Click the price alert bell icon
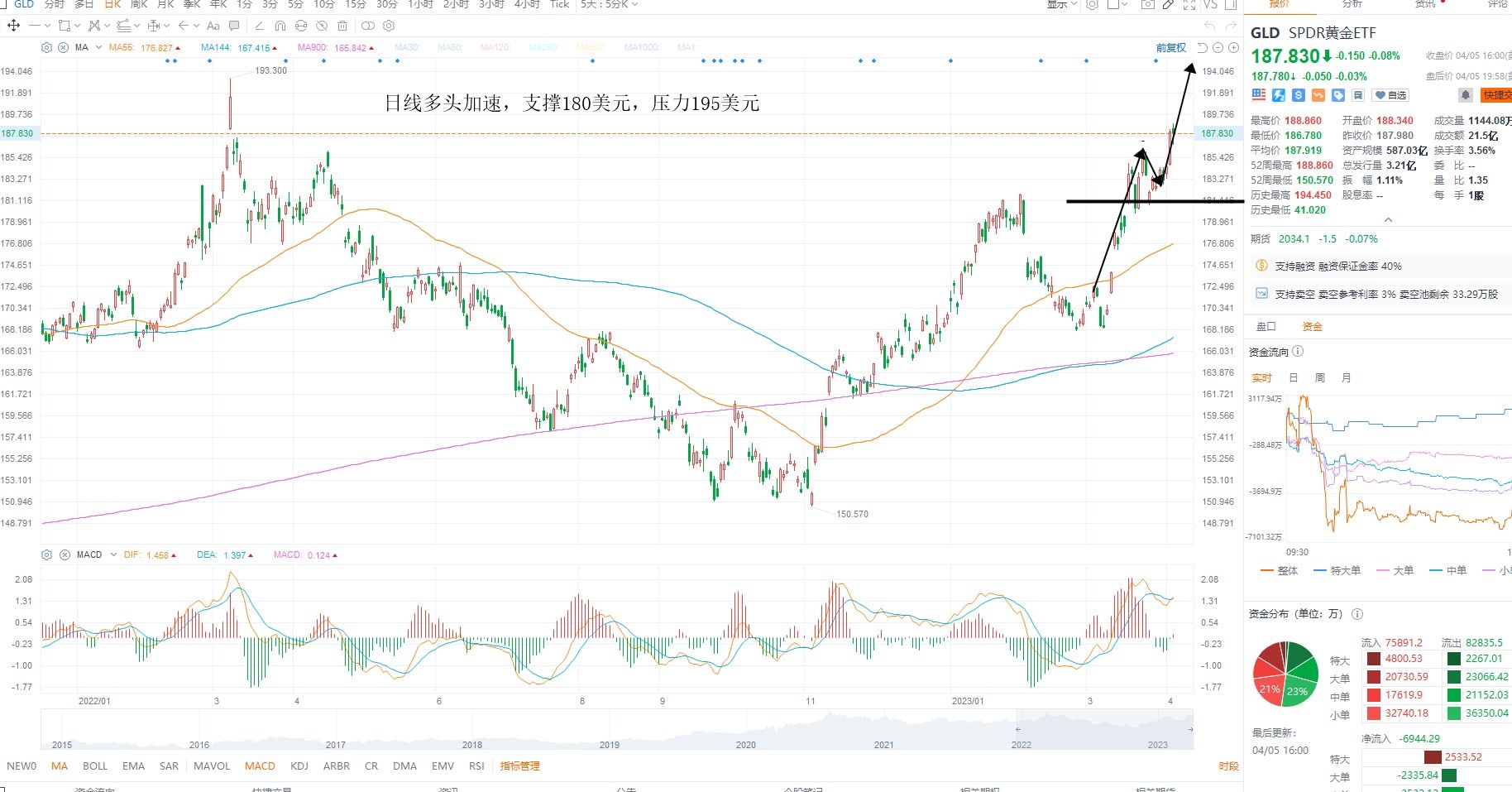 [x=1465, y=95]
